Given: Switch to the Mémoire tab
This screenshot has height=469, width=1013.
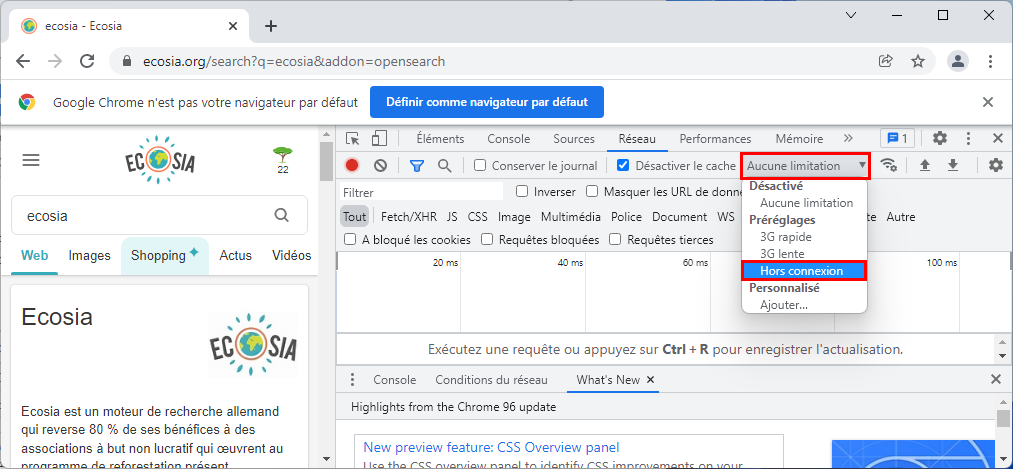Looking at the screenshot, I should coord(799,139).
